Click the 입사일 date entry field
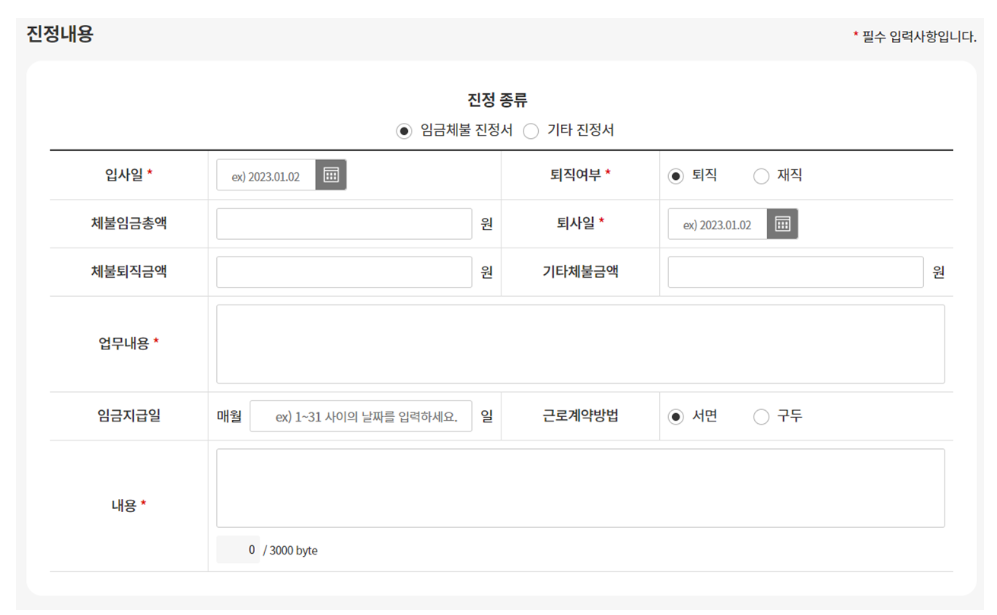 coord(266,175)
